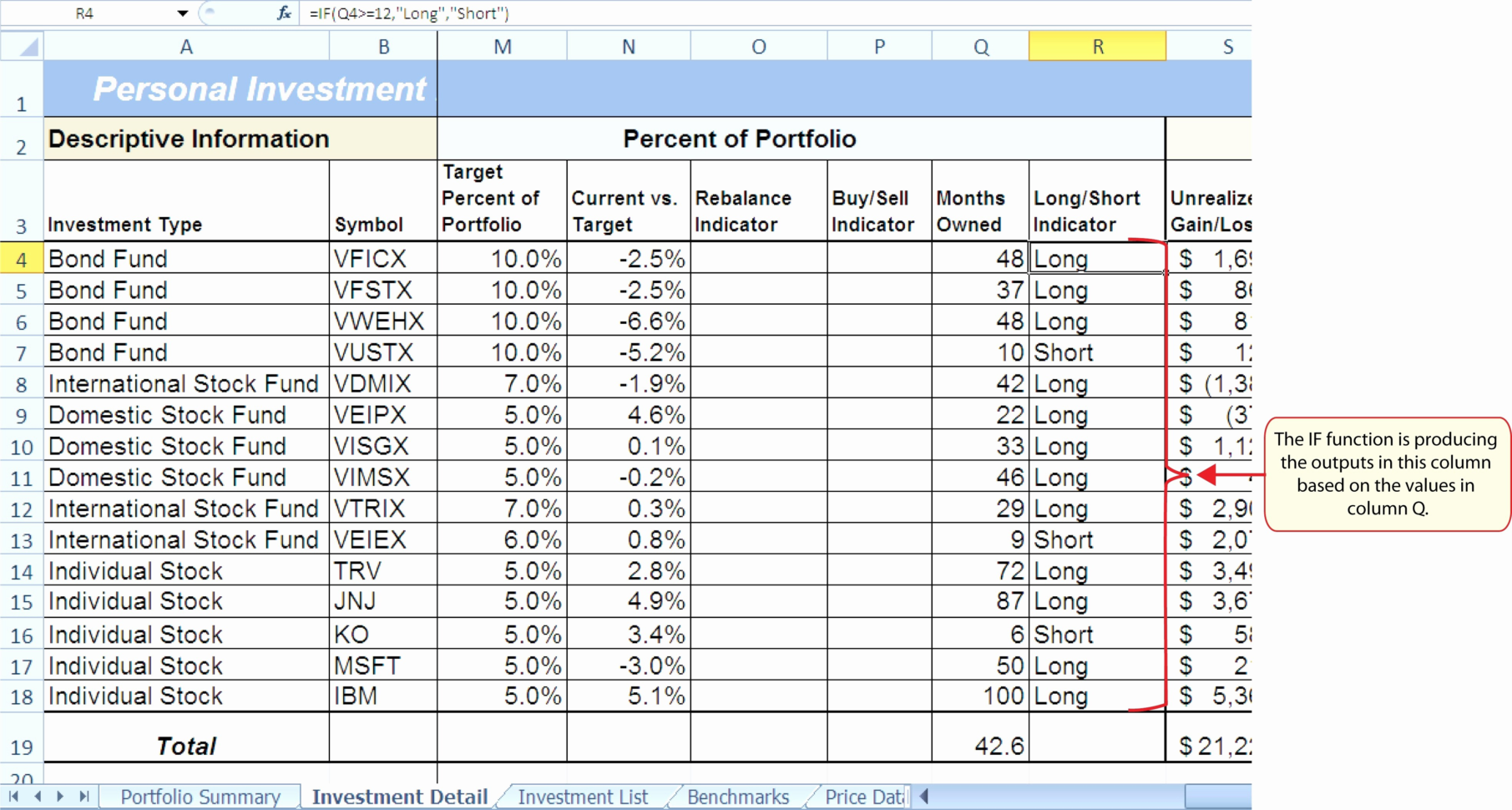Click the tab-scrolling arrow beside Price Data

923,797
